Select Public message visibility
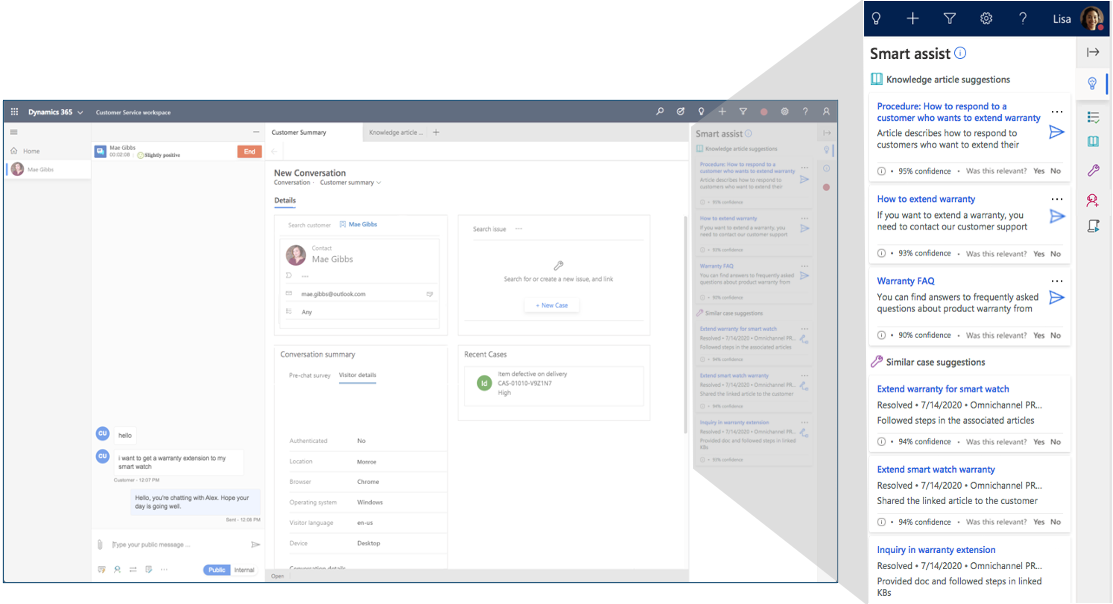This screenshot has height=604, width=1113. pos(218,569)
